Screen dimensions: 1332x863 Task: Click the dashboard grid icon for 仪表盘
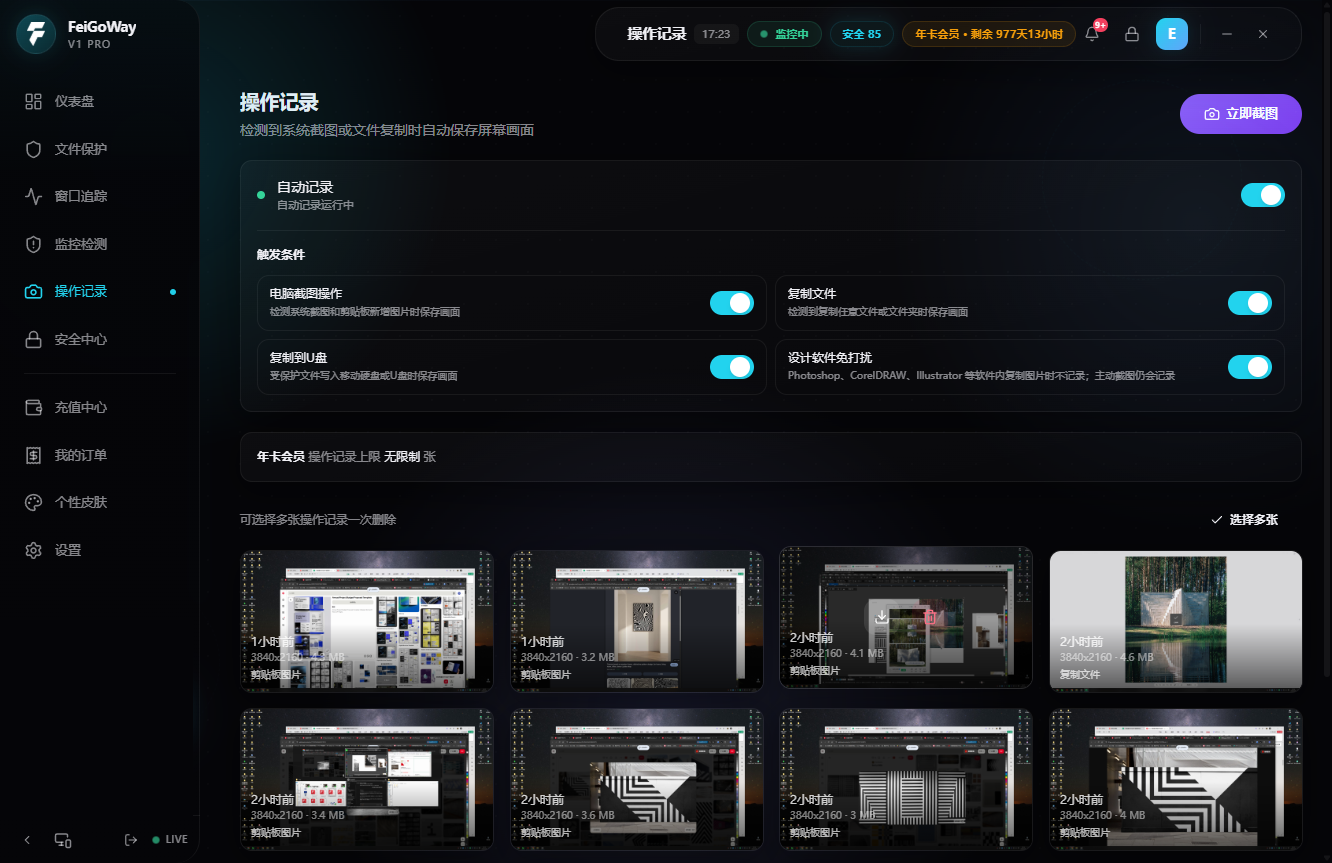[x=34, y=101]
